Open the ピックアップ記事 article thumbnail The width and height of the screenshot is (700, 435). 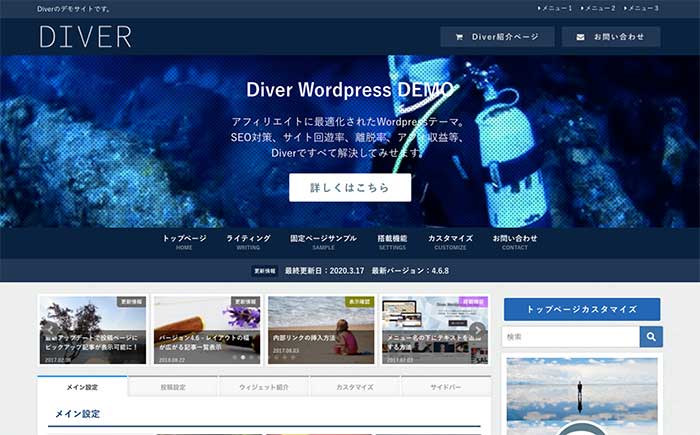pos(93,330)
